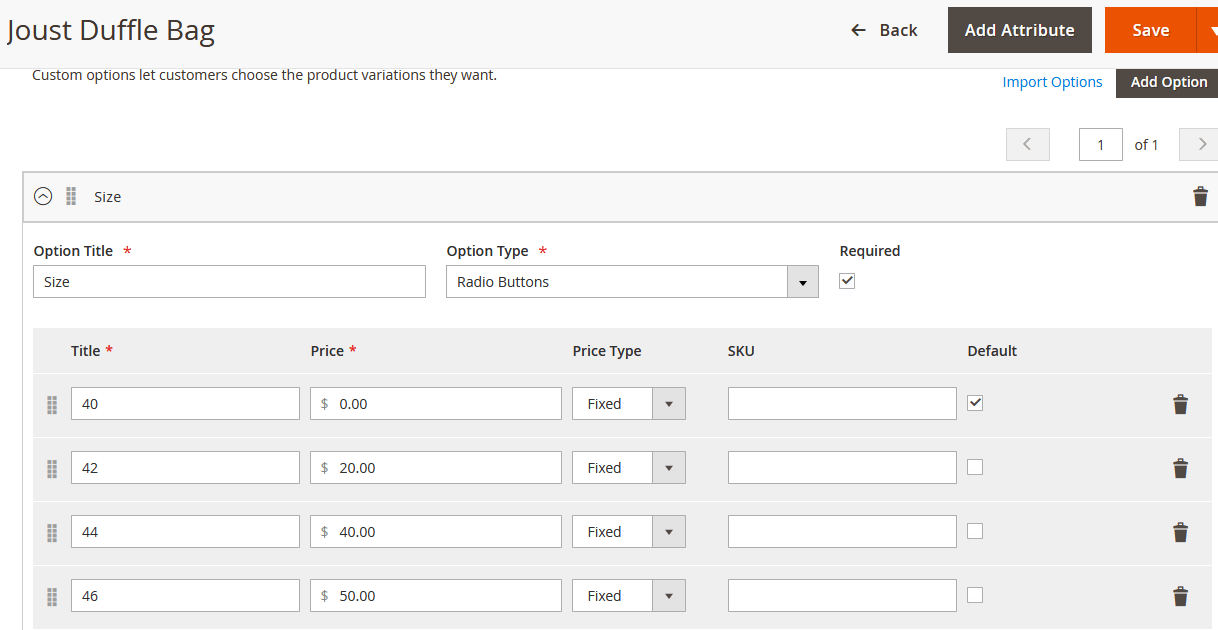
Task: Delete the row titled 46 via trash icon
Action: click(1180, 595)
